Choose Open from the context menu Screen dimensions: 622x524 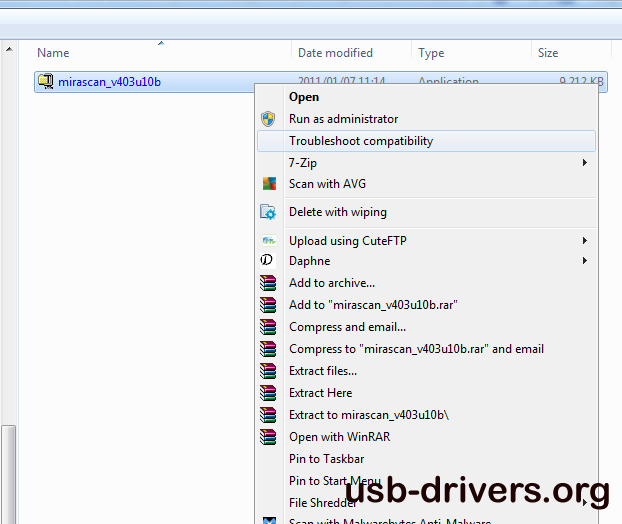pyautogui.click(x=426, y=97)
